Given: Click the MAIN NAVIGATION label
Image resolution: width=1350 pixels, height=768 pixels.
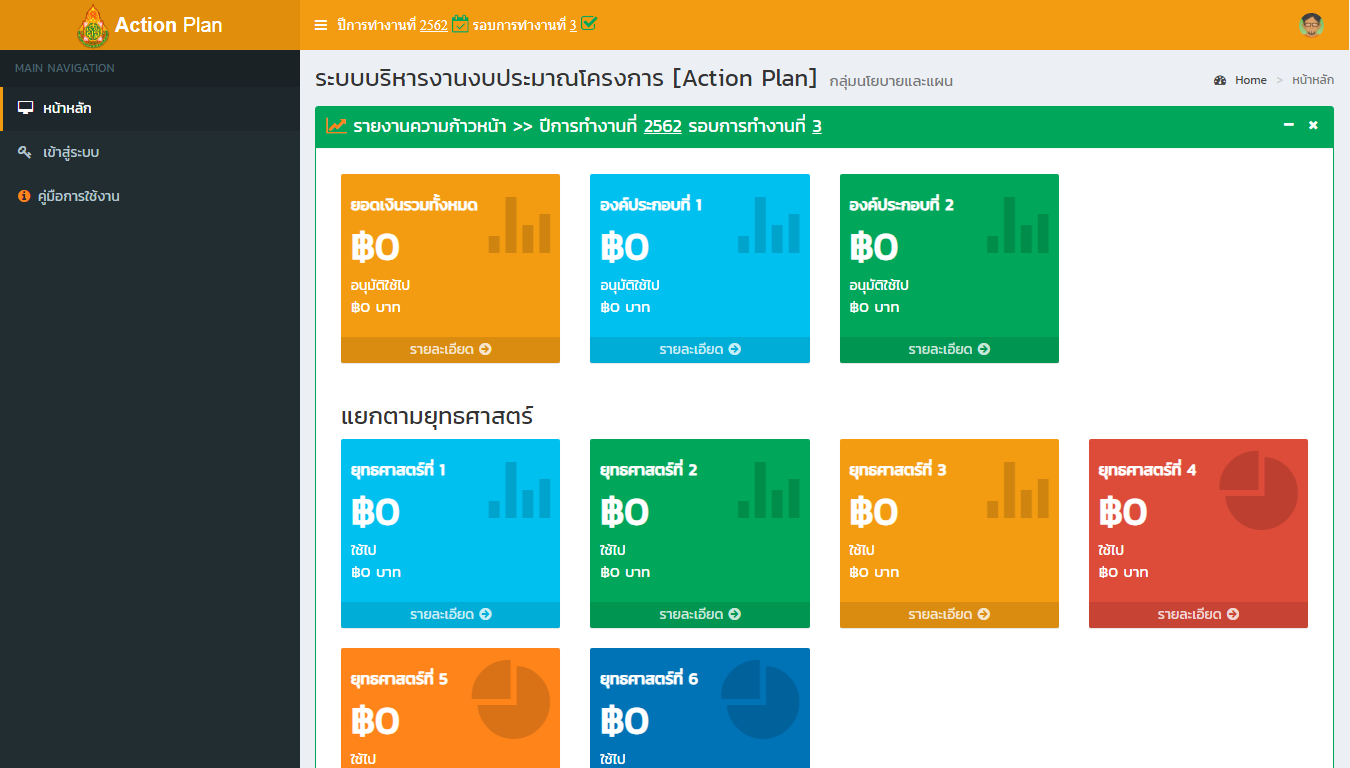Looking at the screenshot, I should (65, 68).
